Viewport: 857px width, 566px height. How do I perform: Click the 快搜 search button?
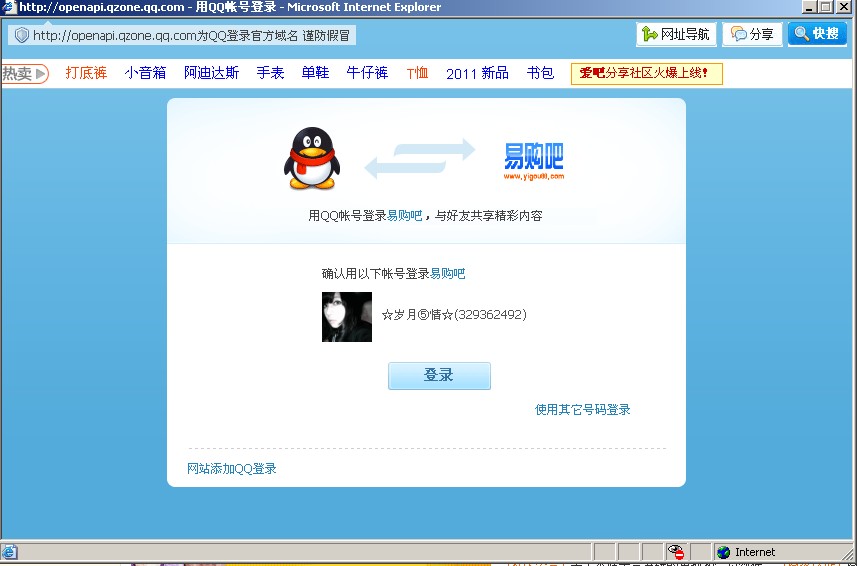(x=818, y=34)
